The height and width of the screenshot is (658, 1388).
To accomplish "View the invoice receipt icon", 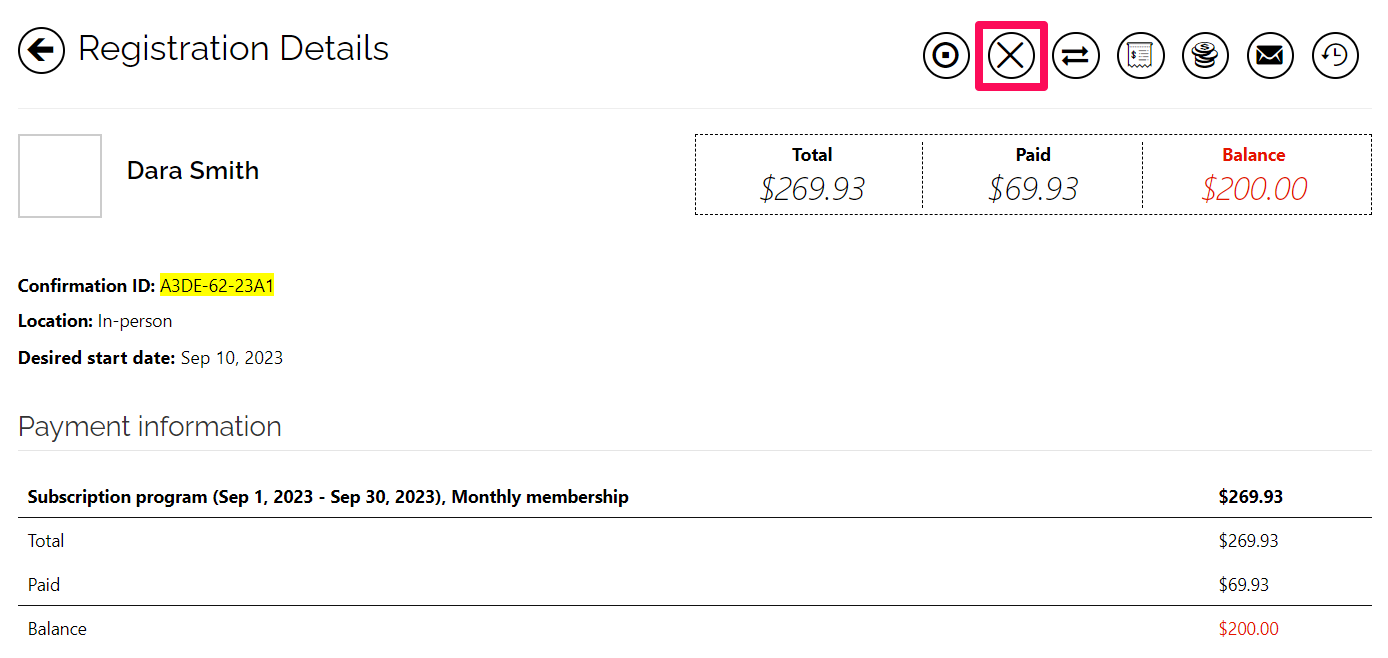I will coord(1140,56).
